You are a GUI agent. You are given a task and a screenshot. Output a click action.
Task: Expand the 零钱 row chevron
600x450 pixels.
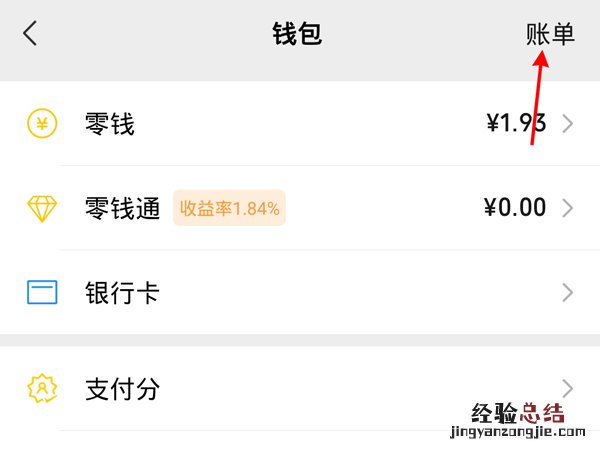point(568,124)
